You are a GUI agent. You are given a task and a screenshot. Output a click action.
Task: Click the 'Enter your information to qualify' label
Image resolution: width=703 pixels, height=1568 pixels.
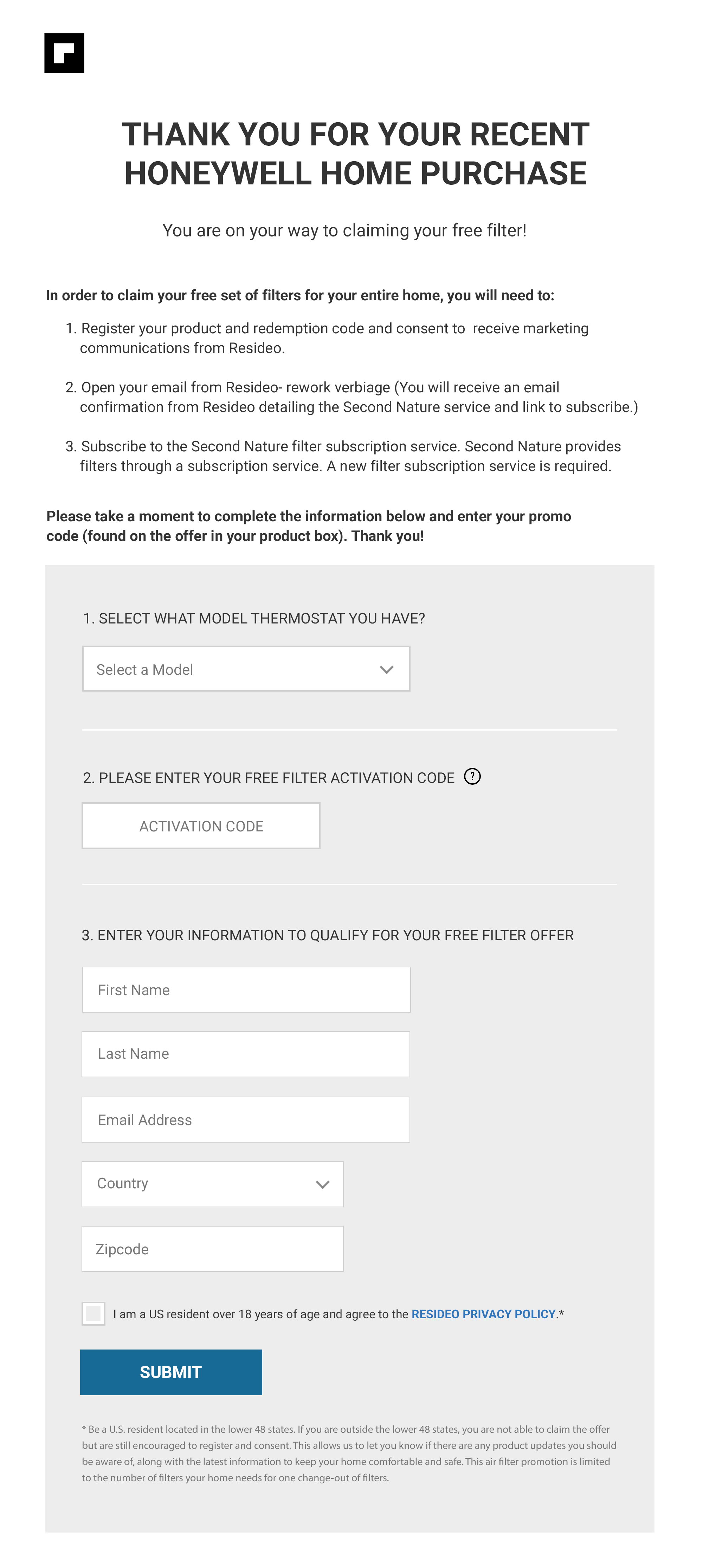click(x=328, y=935)
